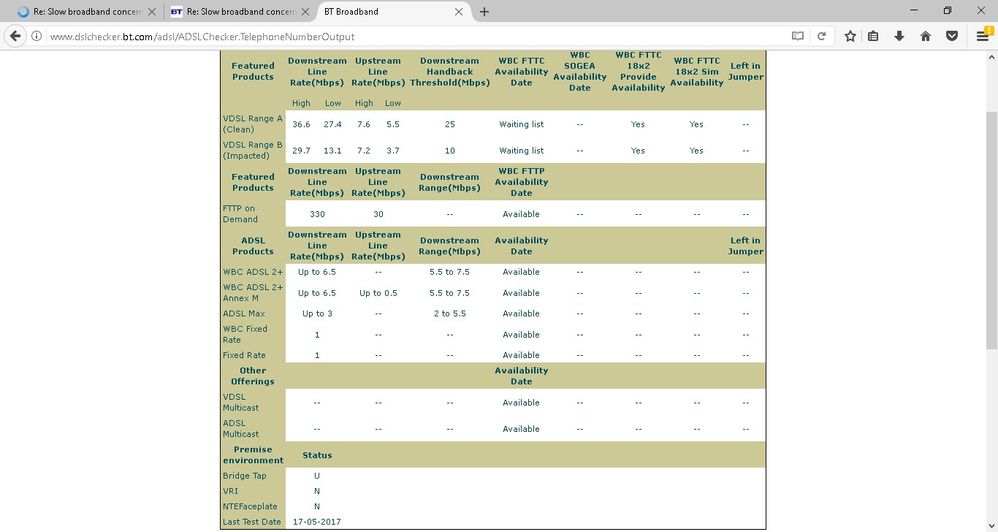
Task: Click the 36.6 downstream high value
Action: 301,124
